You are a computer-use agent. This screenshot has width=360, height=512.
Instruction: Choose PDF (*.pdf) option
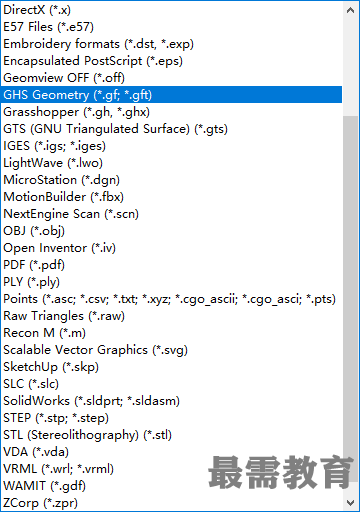171,265
